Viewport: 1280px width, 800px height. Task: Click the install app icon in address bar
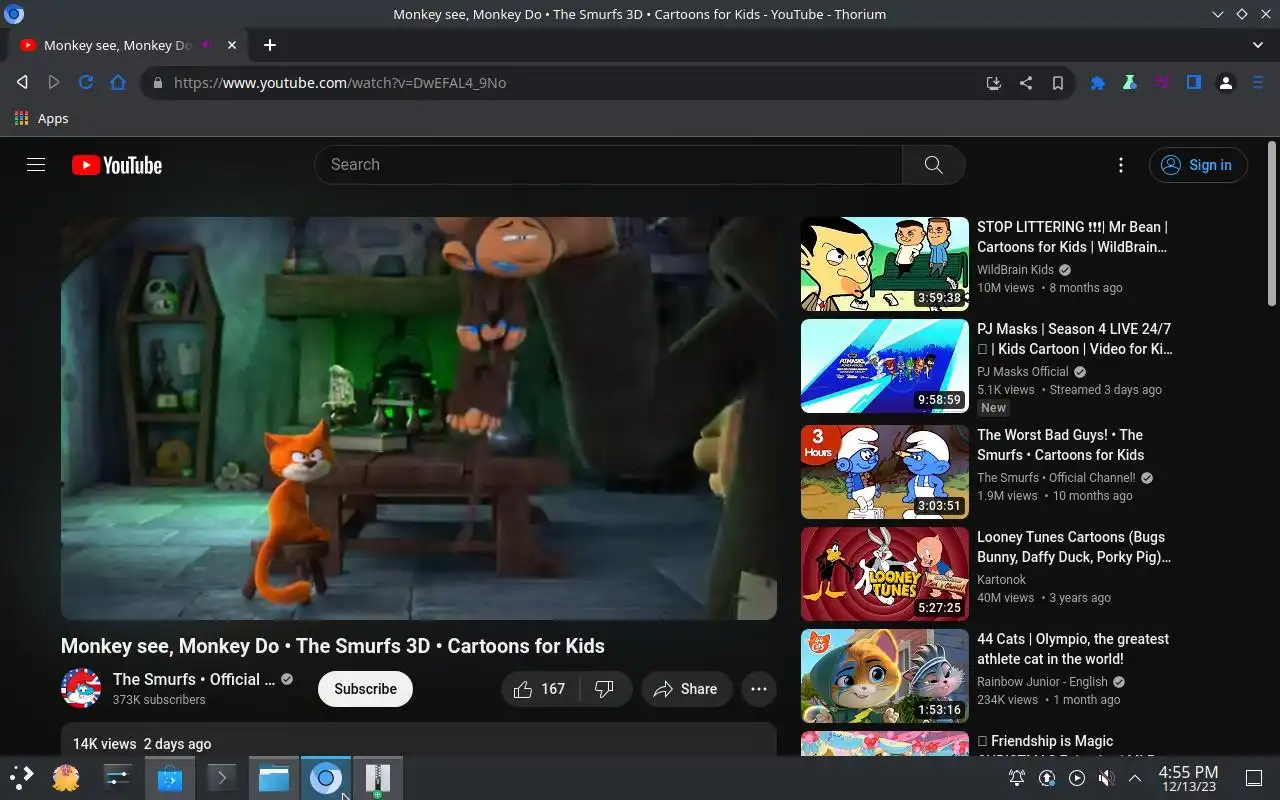(x=993, y=83)
